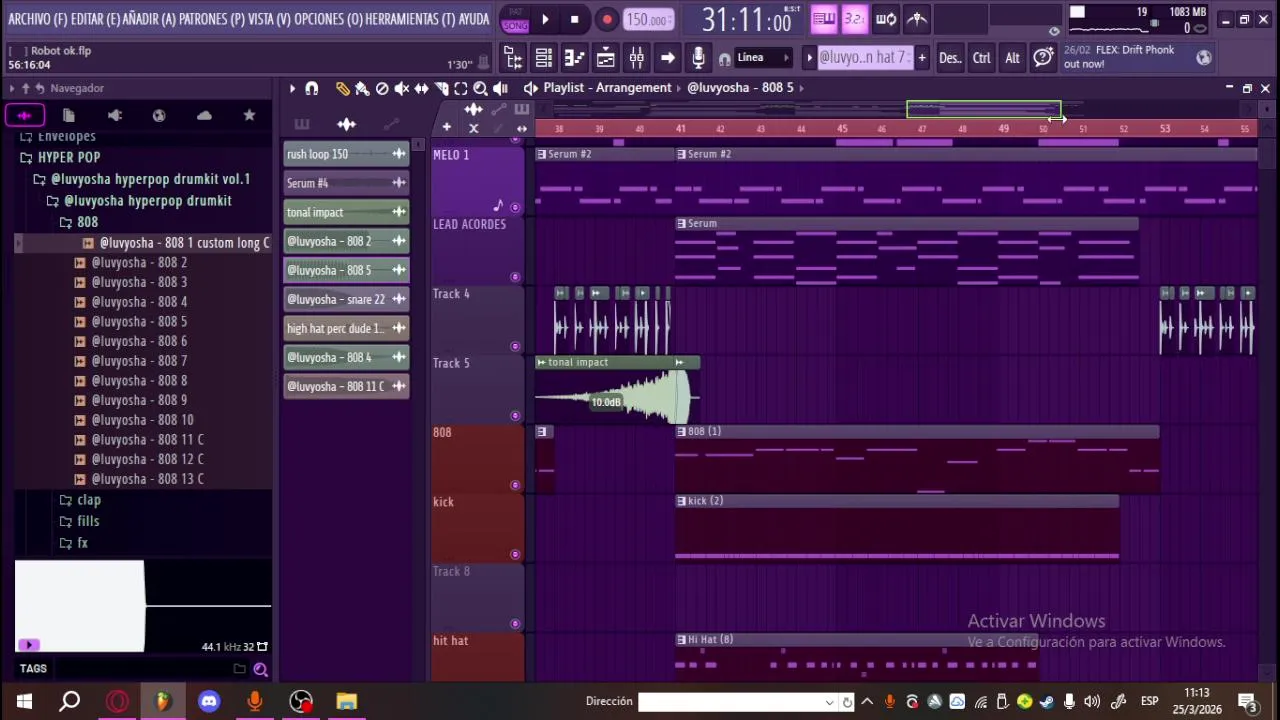Switch to browser plugins tab icon

point(115,116)
